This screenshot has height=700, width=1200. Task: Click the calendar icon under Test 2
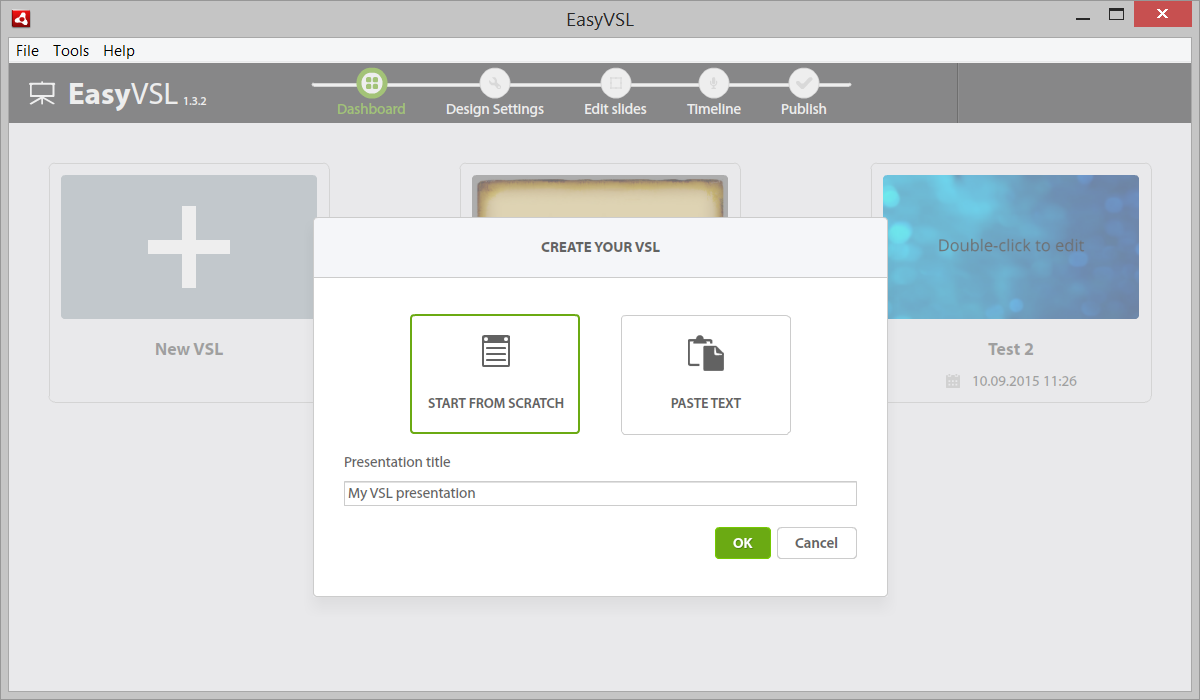(x=952, y=381)
